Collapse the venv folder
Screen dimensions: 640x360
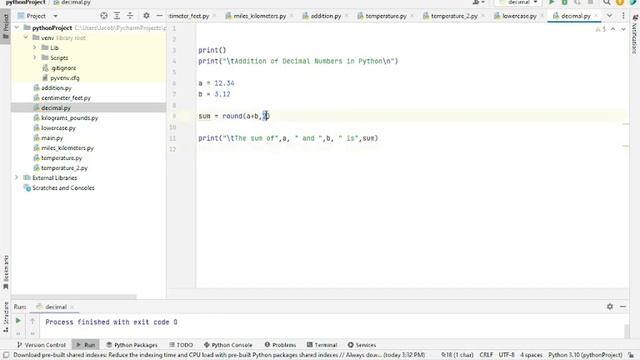click(26, 38)
